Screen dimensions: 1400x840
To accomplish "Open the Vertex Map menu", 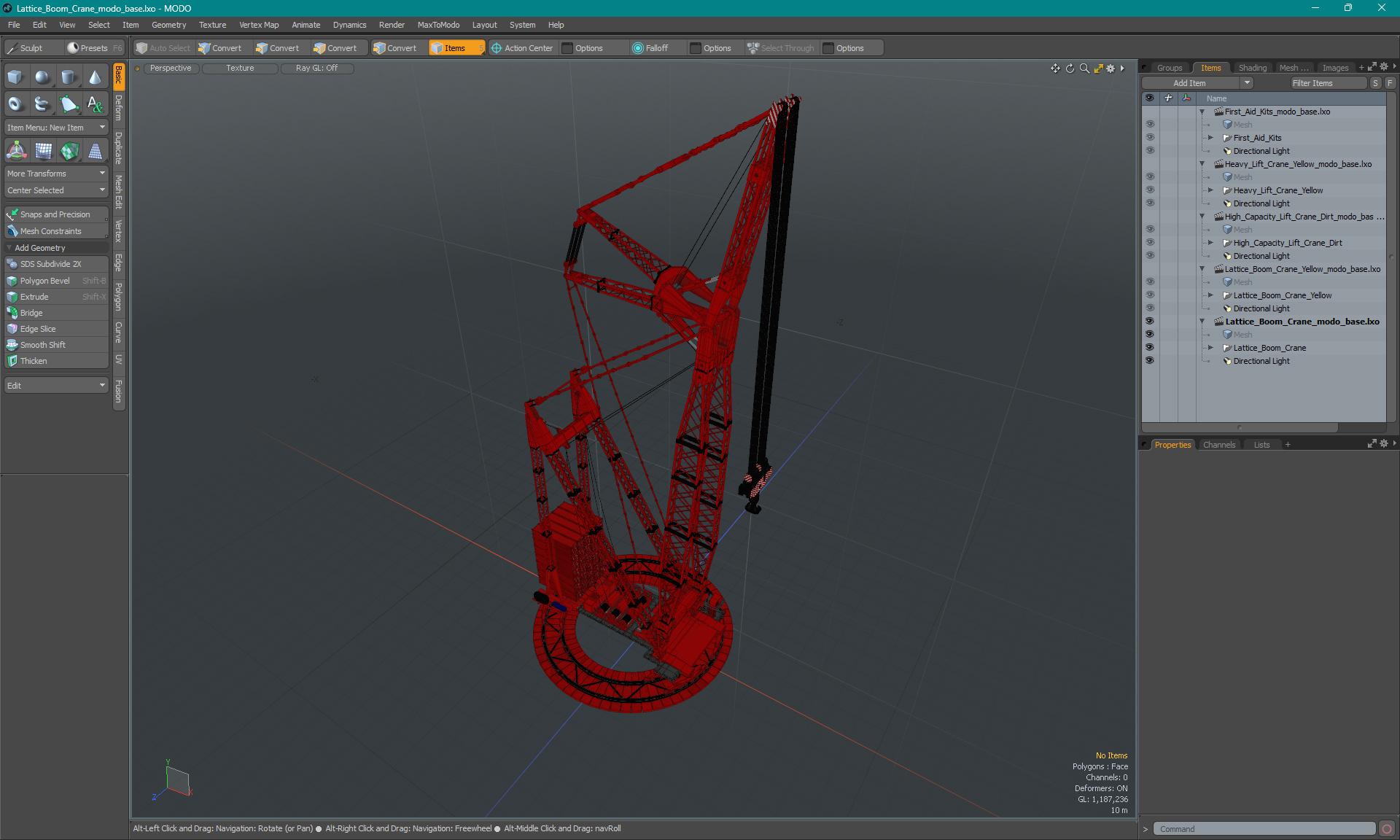I will [259, 25].
